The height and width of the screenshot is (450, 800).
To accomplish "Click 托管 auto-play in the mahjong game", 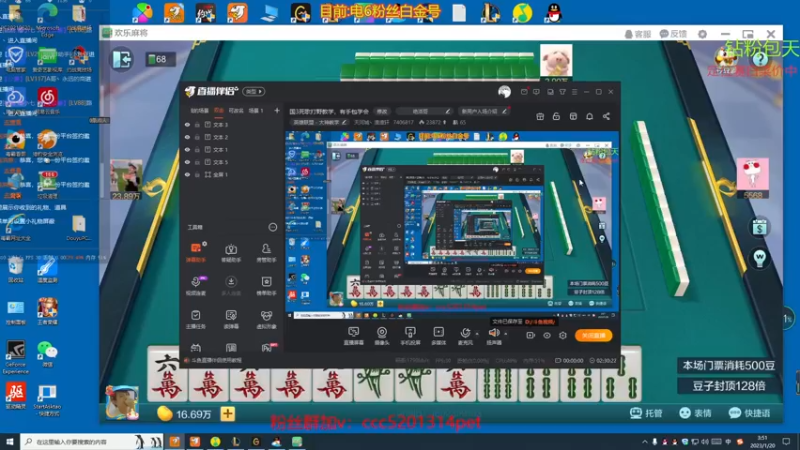I will (646, 413).
